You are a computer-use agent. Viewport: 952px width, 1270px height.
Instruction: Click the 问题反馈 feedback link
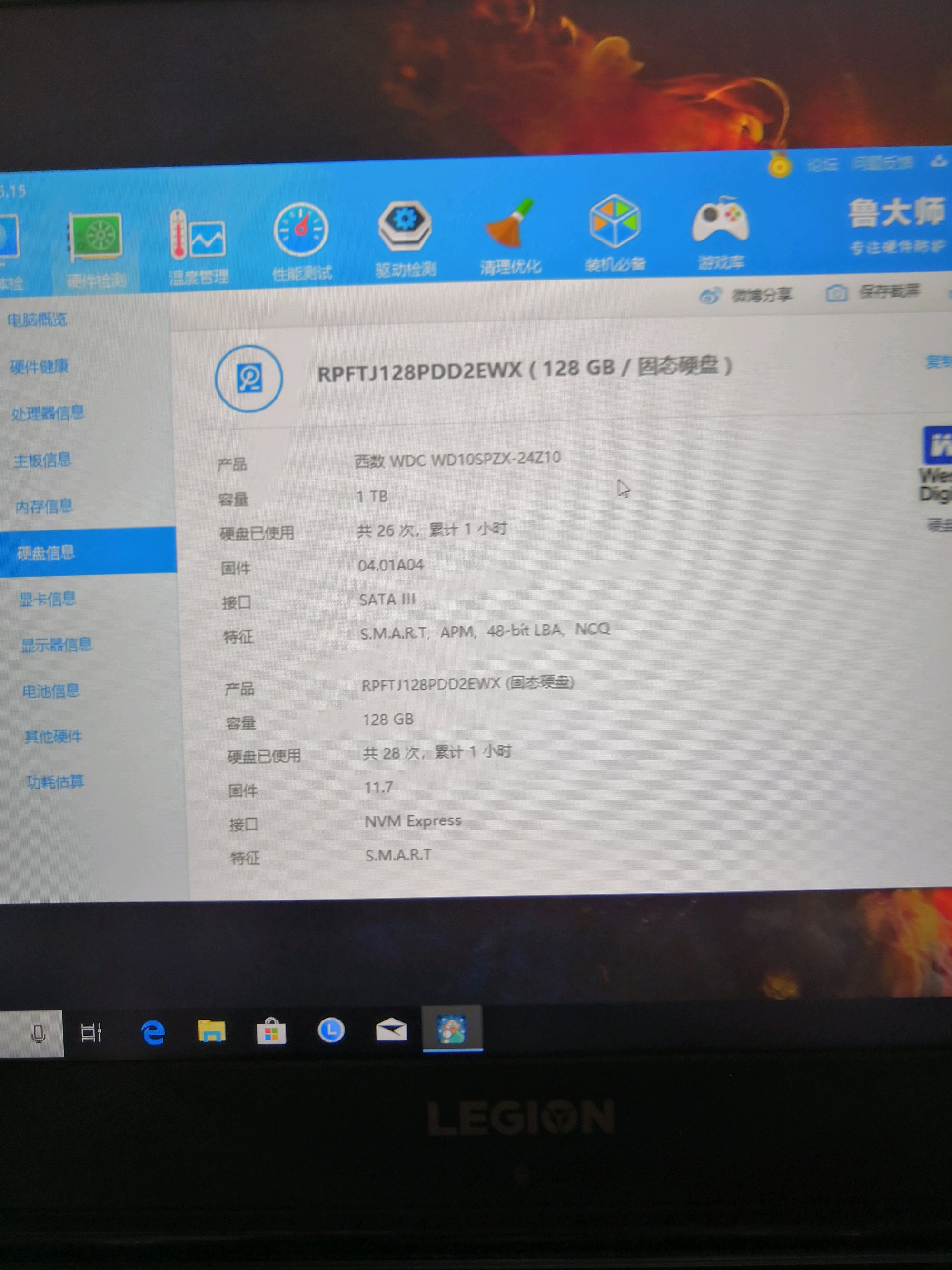(881, 164)
